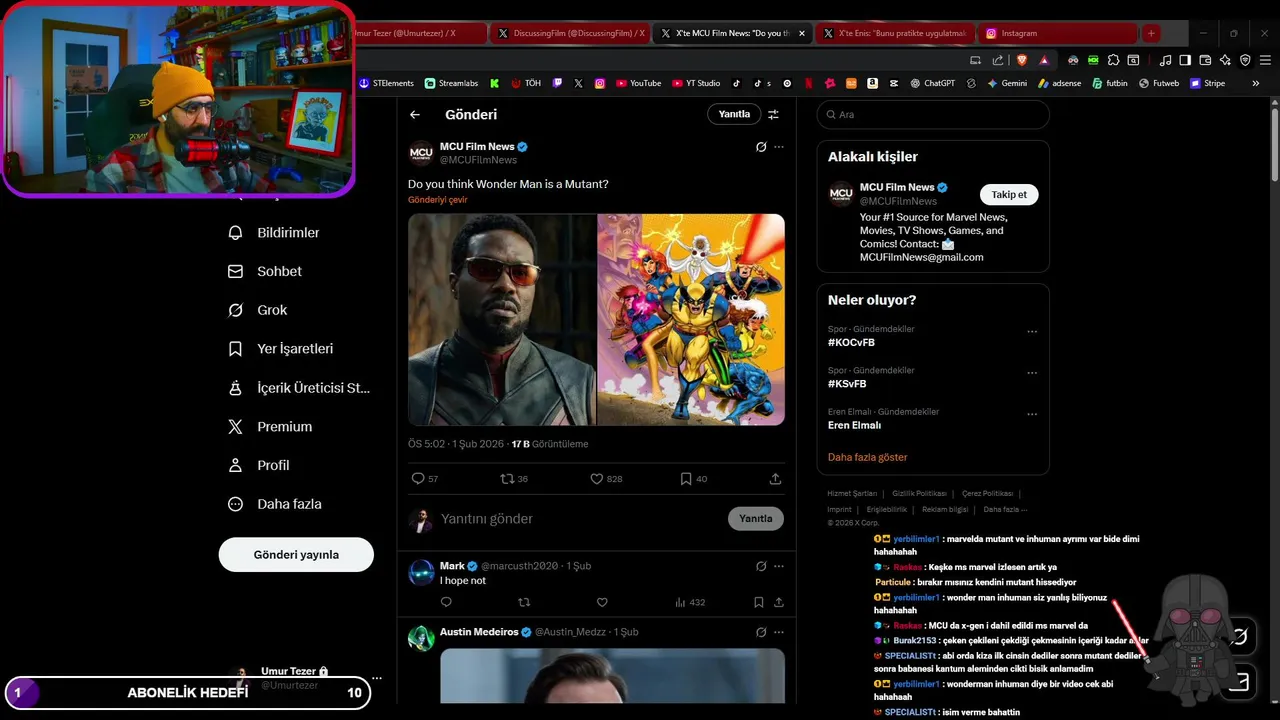Open the #KSvFB trending topic
The image size is (1280, 720).
coord(847,384)
